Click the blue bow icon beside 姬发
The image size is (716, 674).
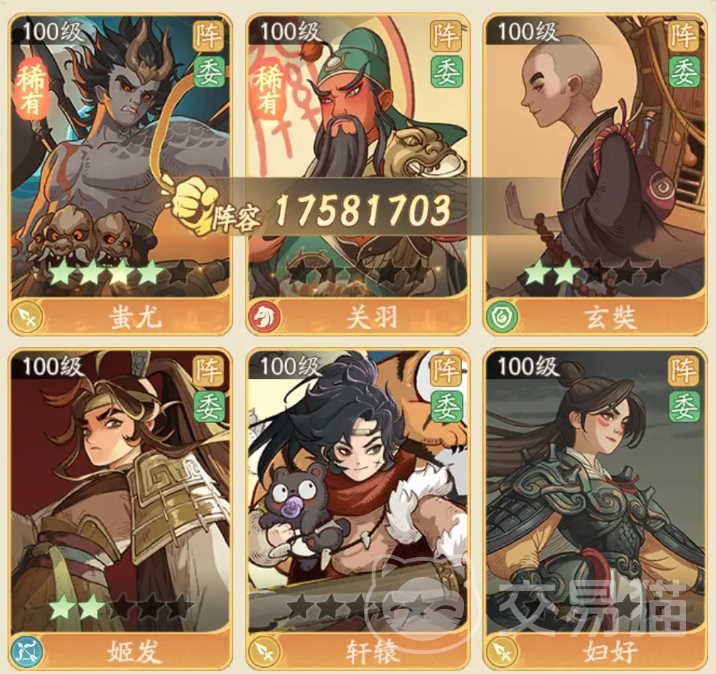26,650
